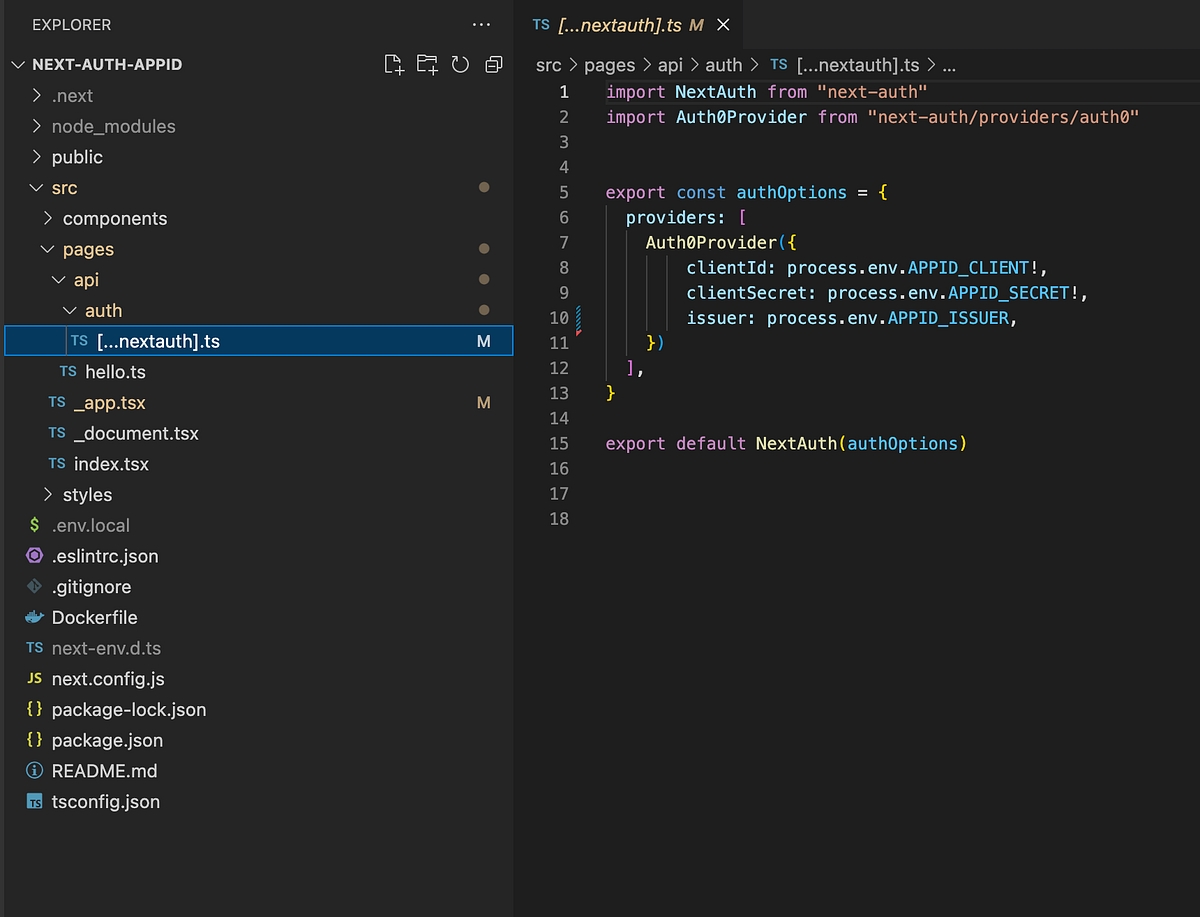Click the pages breadcrumb item
The width and height of the screenshot is (1200, 917).
pyautogui.click(x=608, y=64)
